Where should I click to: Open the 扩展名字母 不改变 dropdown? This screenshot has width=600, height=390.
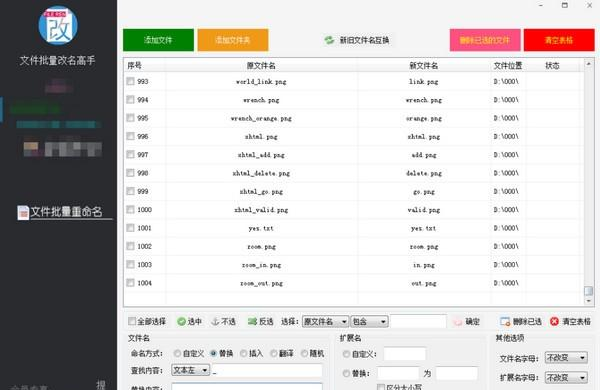click(566, 378)
